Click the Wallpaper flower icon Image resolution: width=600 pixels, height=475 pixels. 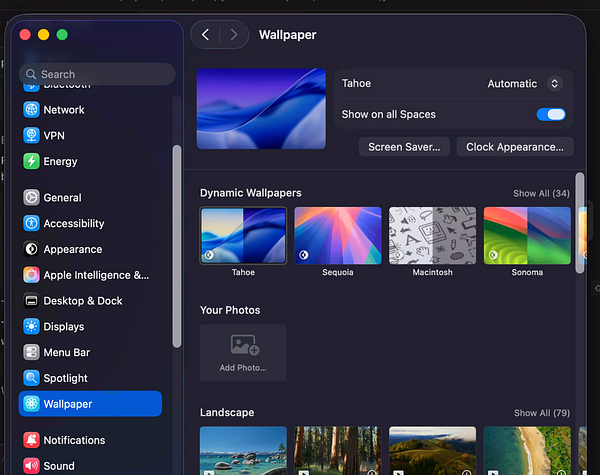(31, 404)
